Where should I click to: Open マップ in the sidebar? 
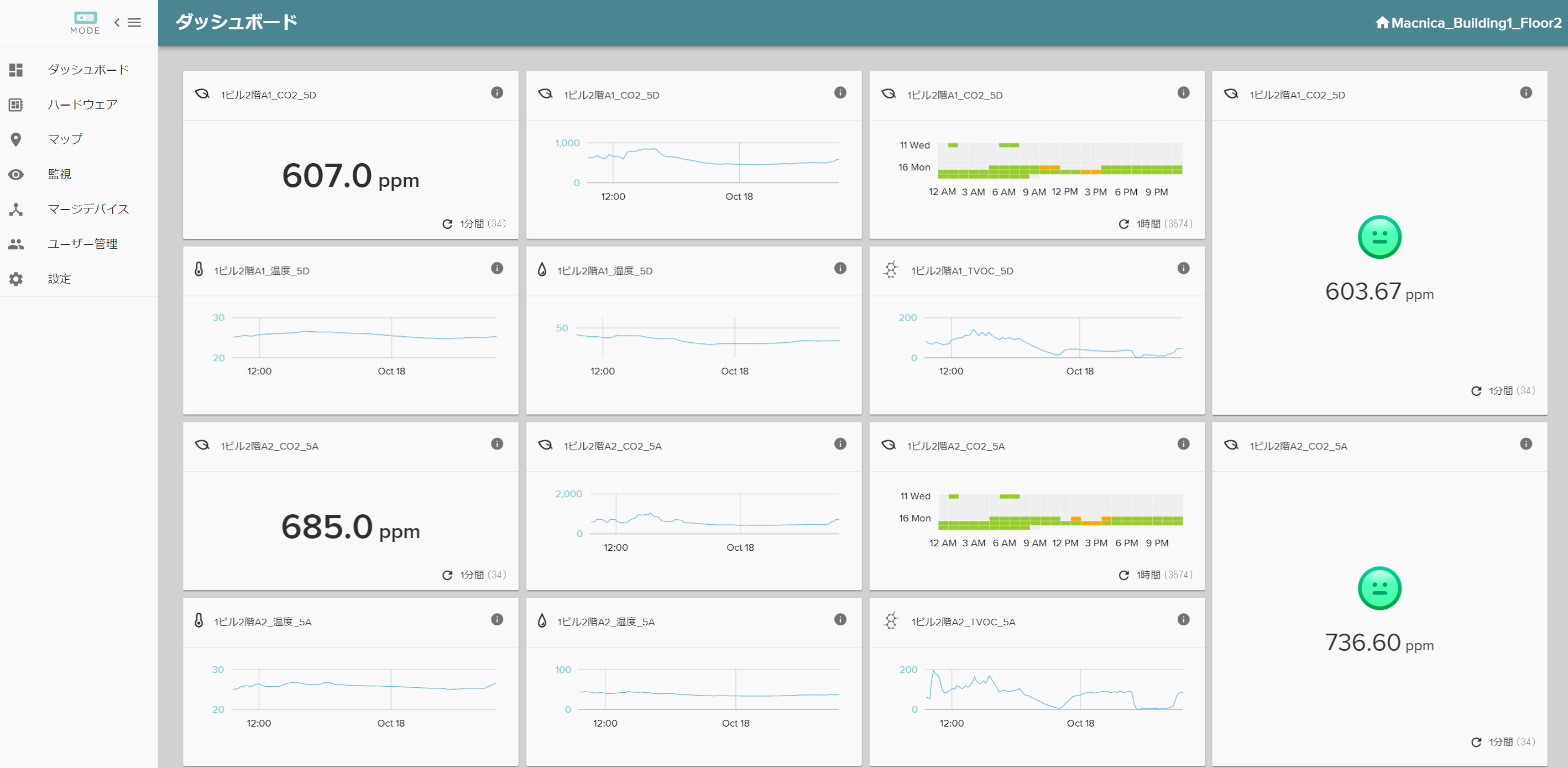[79, 139]
